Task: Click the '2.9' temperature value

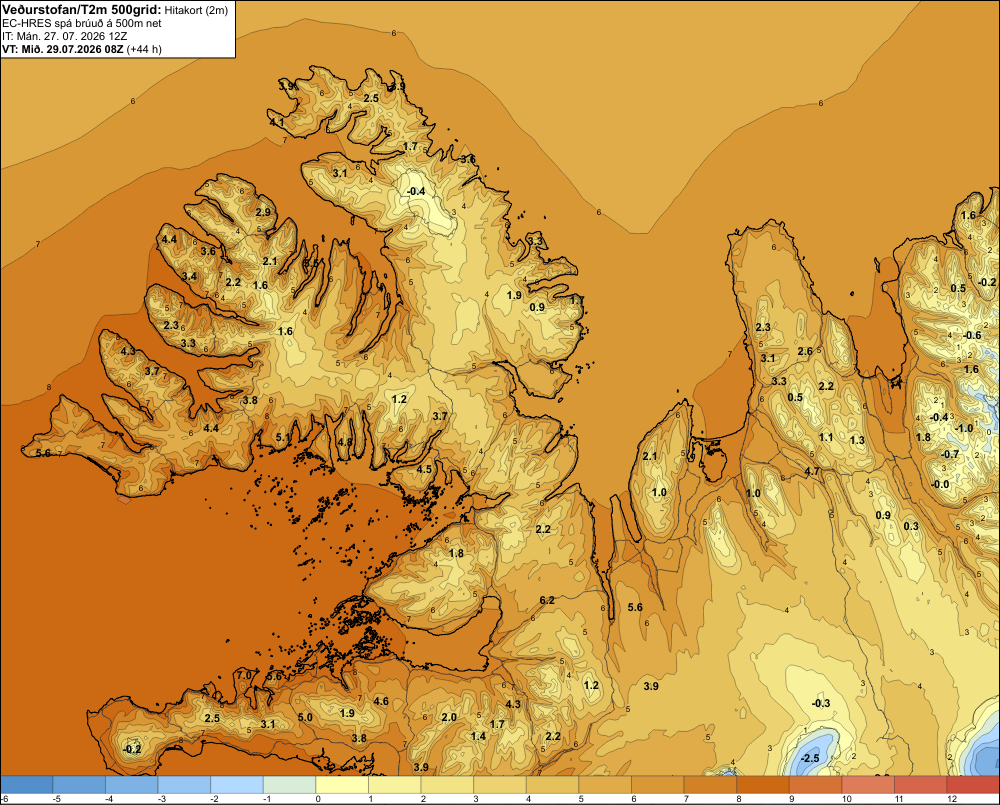Action: pyautogui.click(x=263, y=212)
